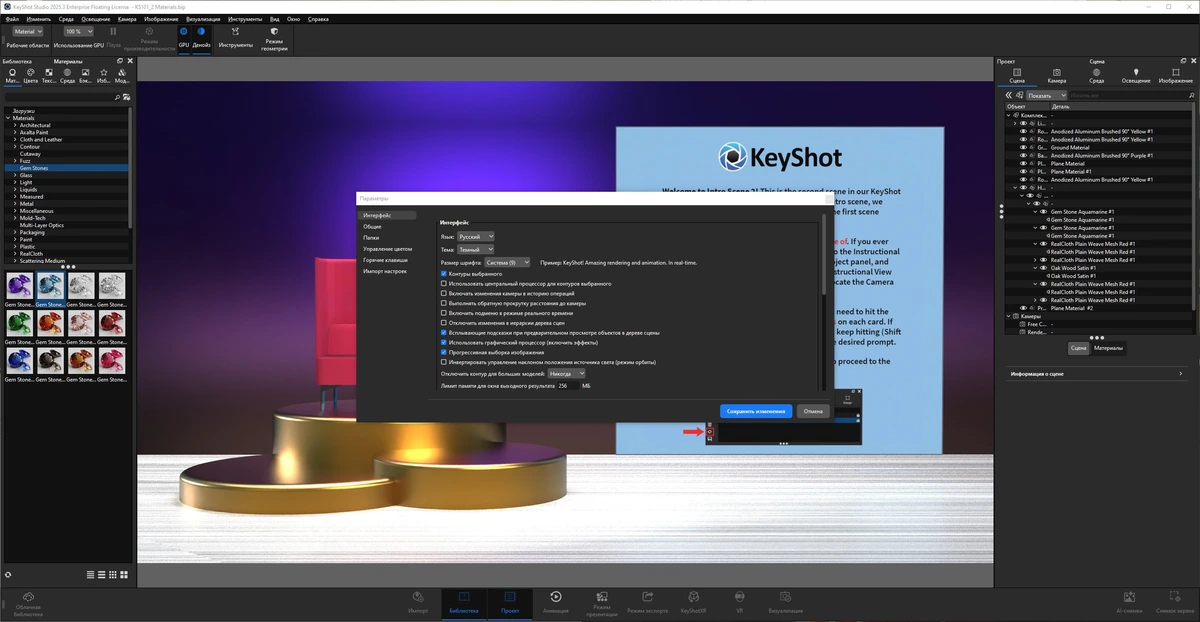Screen dimensions: 1200x622
Task: Open Облачная библиотека in the bottom bar
Action: (28, 602)
